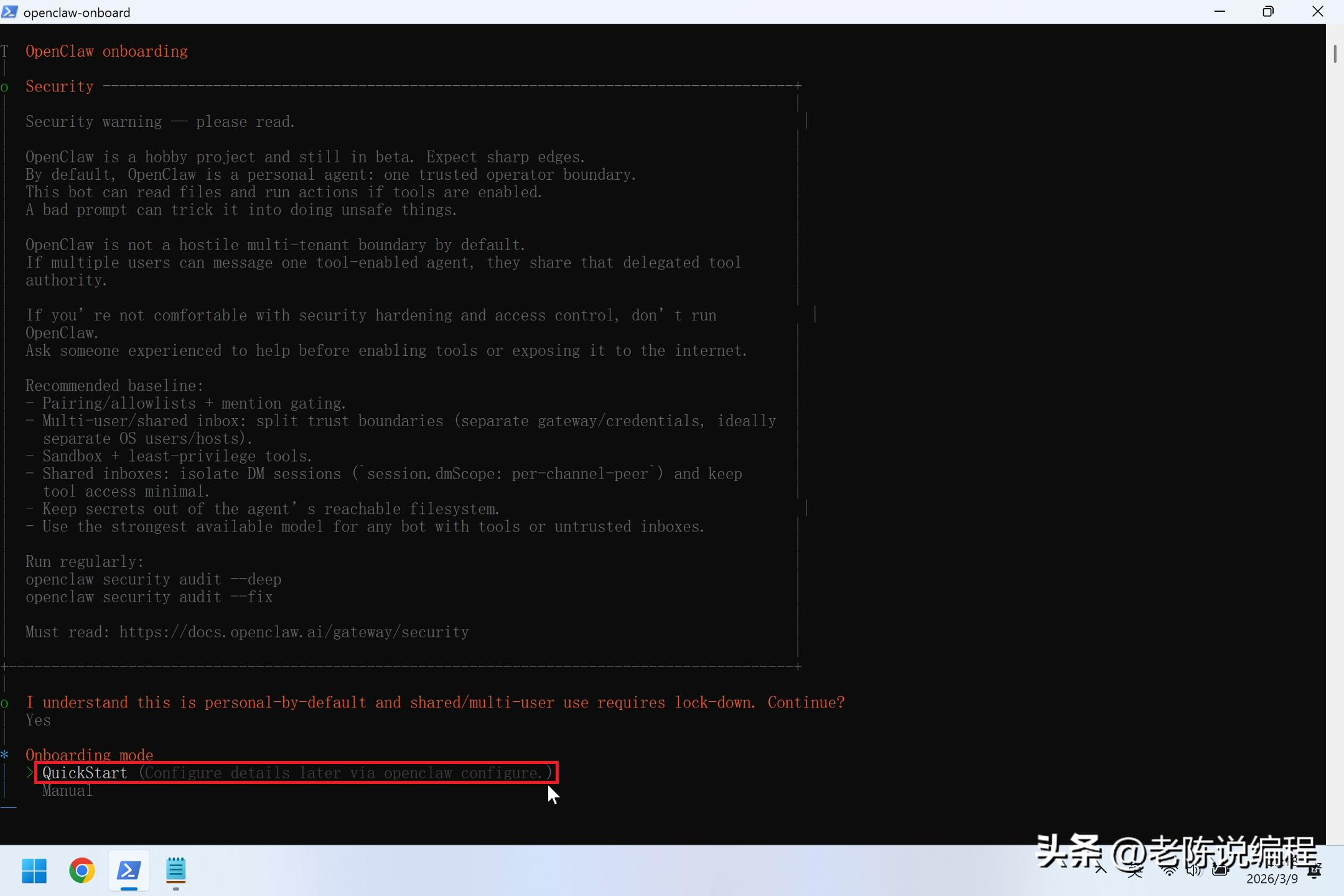Click the Wi-Fi network tray icon
Viewport: 1344px width, 896px height.
pyautogui.click(x=1169, y=870)
